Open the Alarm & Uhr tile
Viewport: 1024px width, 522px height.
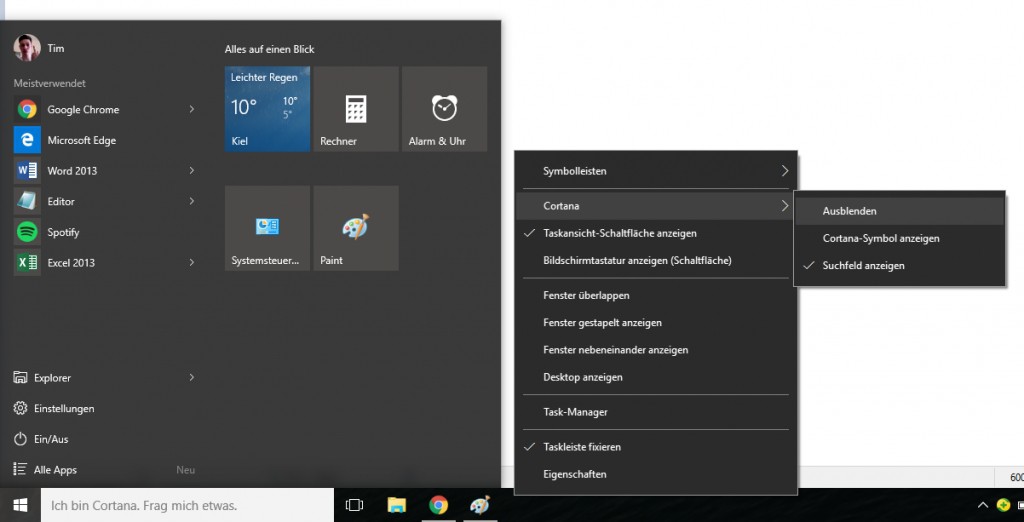point(444,109)
